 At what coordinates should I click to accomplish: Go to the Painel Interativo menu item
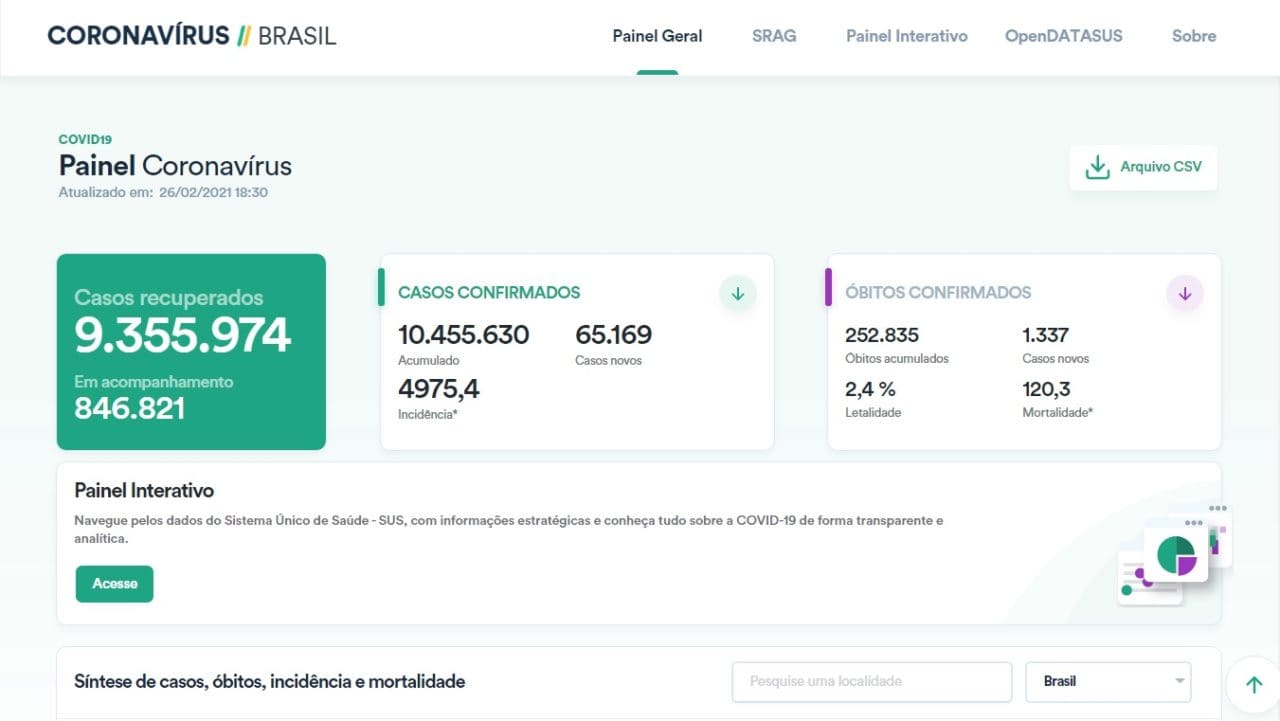(906, 36)
